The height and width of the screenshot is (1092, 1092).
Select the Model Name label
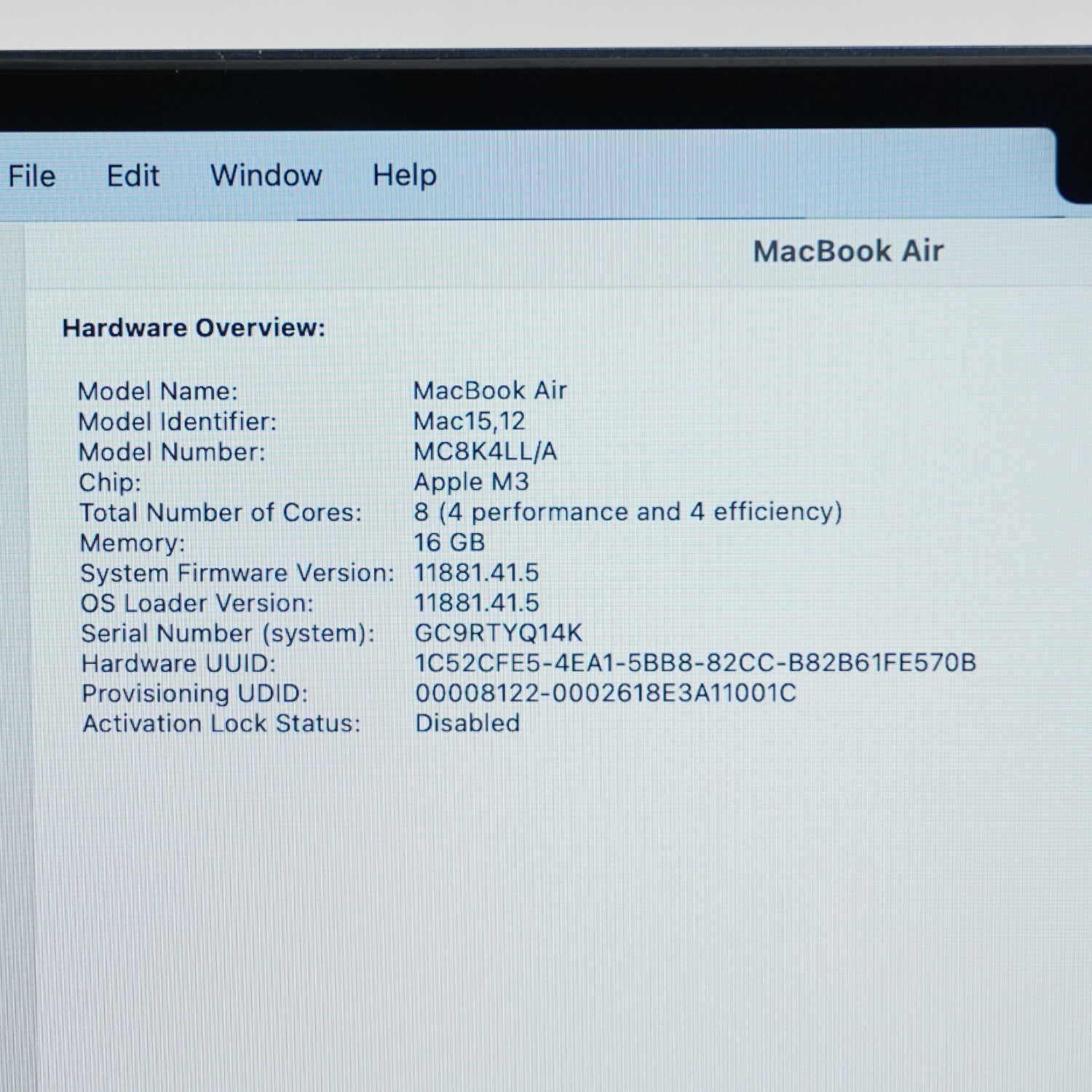pos(158,392)
